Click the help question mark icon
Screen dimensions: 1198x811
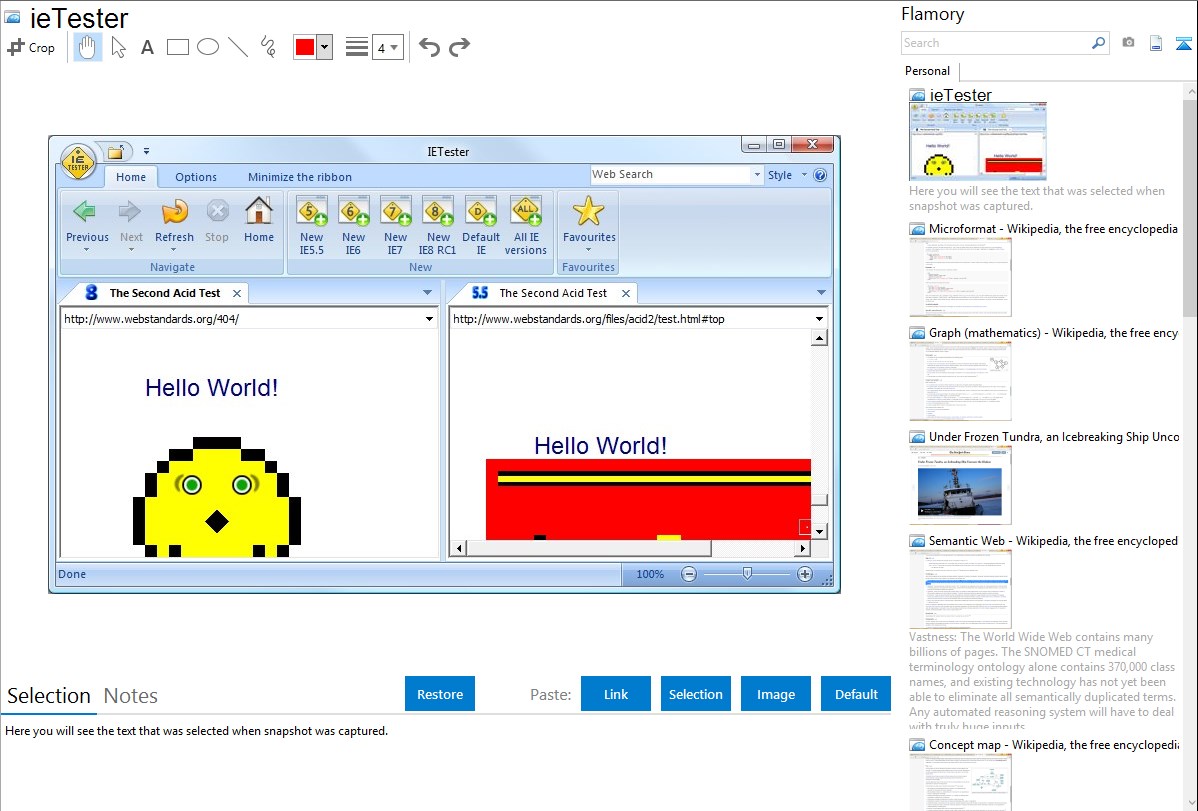tap(820, 175)
